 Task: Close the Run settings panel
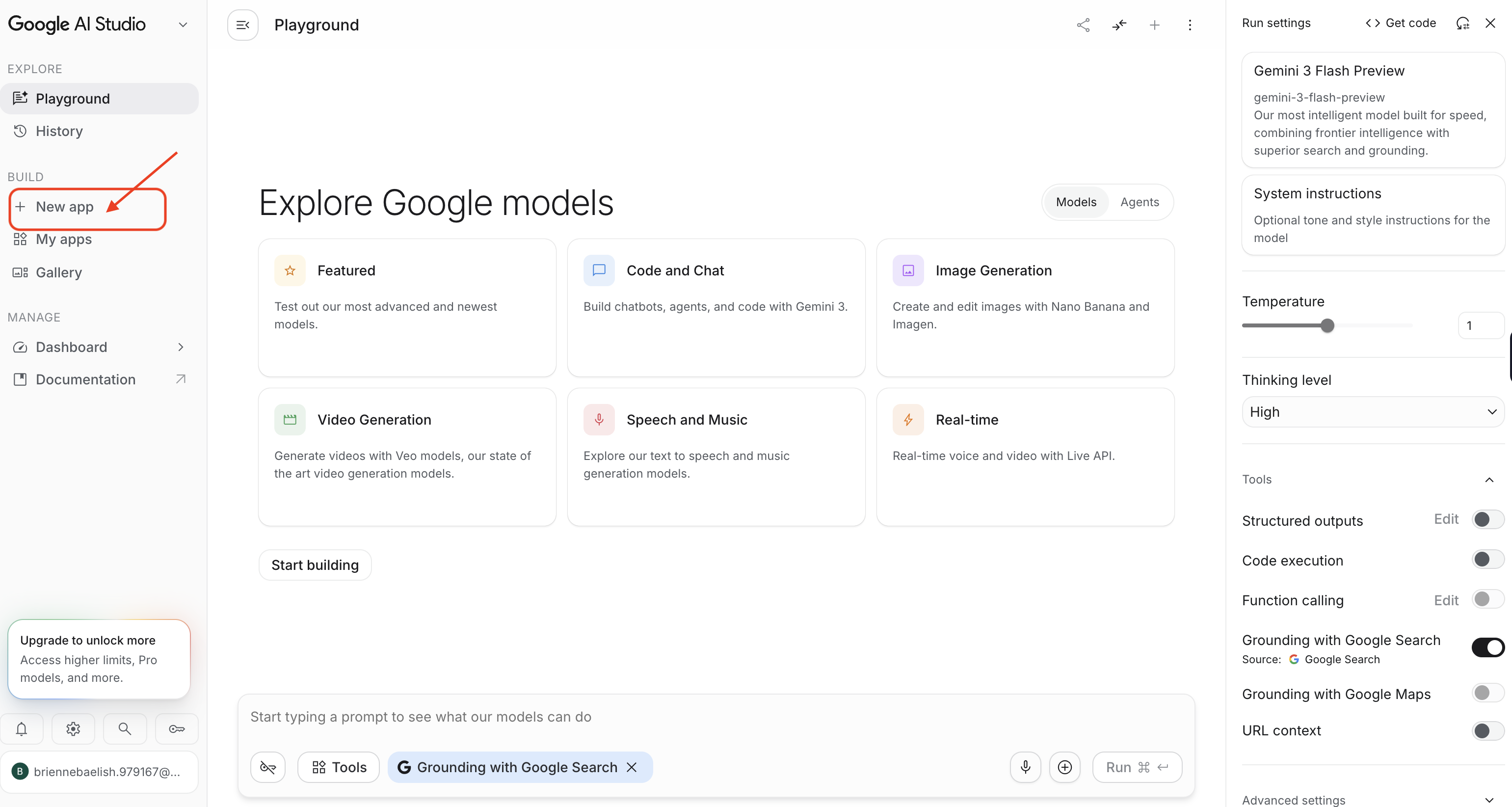click(1490, 23)
